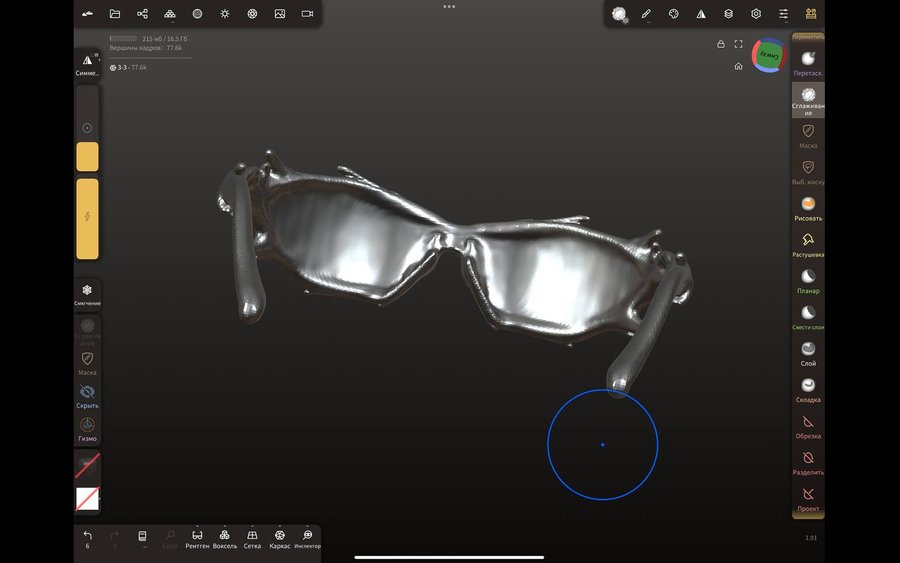Select the Перетаск. drag tool
This screenshot has height=563, width=900.
point(808,63)
